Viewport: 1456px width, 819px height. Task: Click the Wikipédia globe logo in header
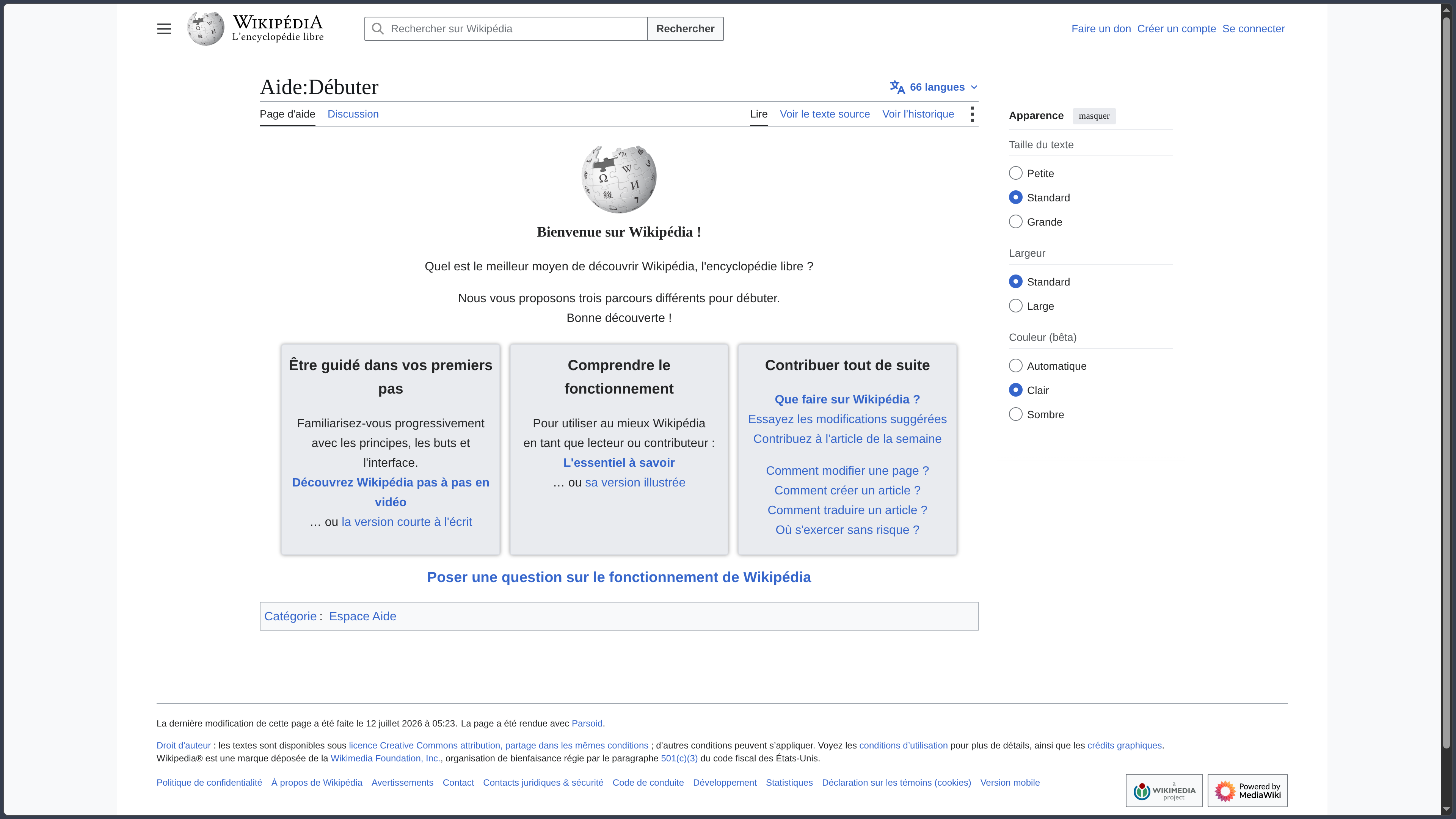pyautogui.click(x=206, y=29)
